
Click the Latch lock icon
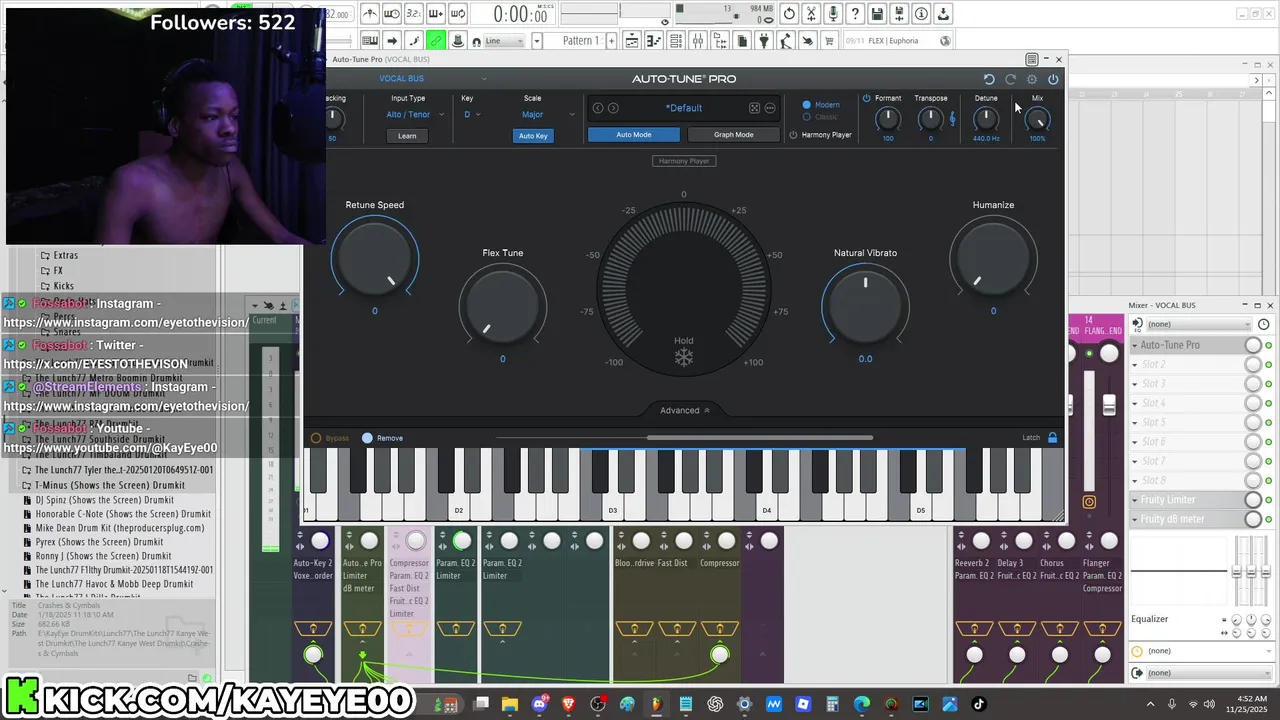tap(1052, 438)
